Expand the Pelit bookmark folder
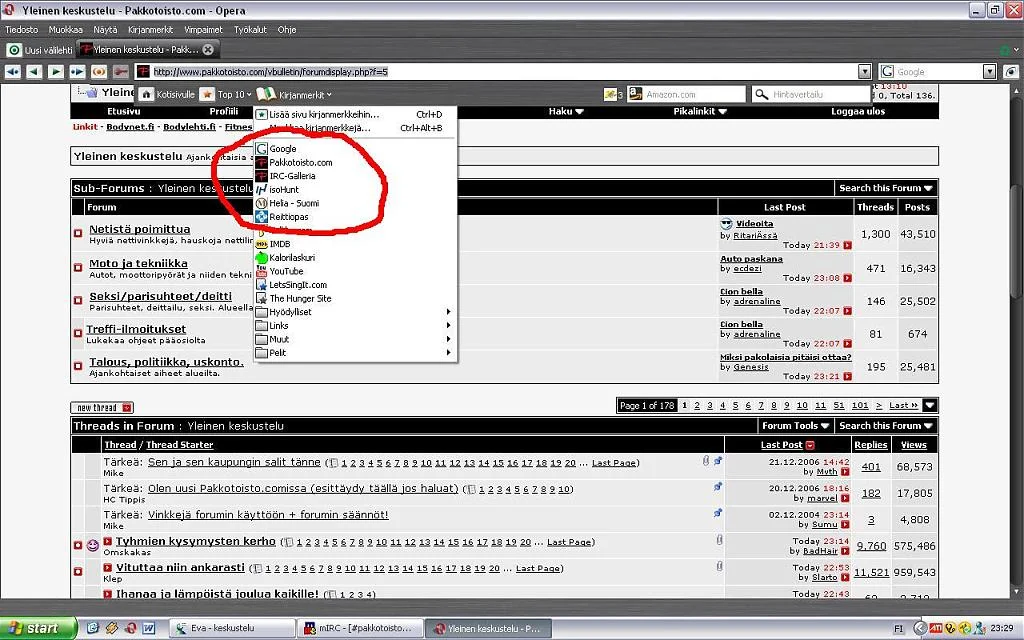The width and height of the screenshot is (1024, 640). click(x=280, y=353)
